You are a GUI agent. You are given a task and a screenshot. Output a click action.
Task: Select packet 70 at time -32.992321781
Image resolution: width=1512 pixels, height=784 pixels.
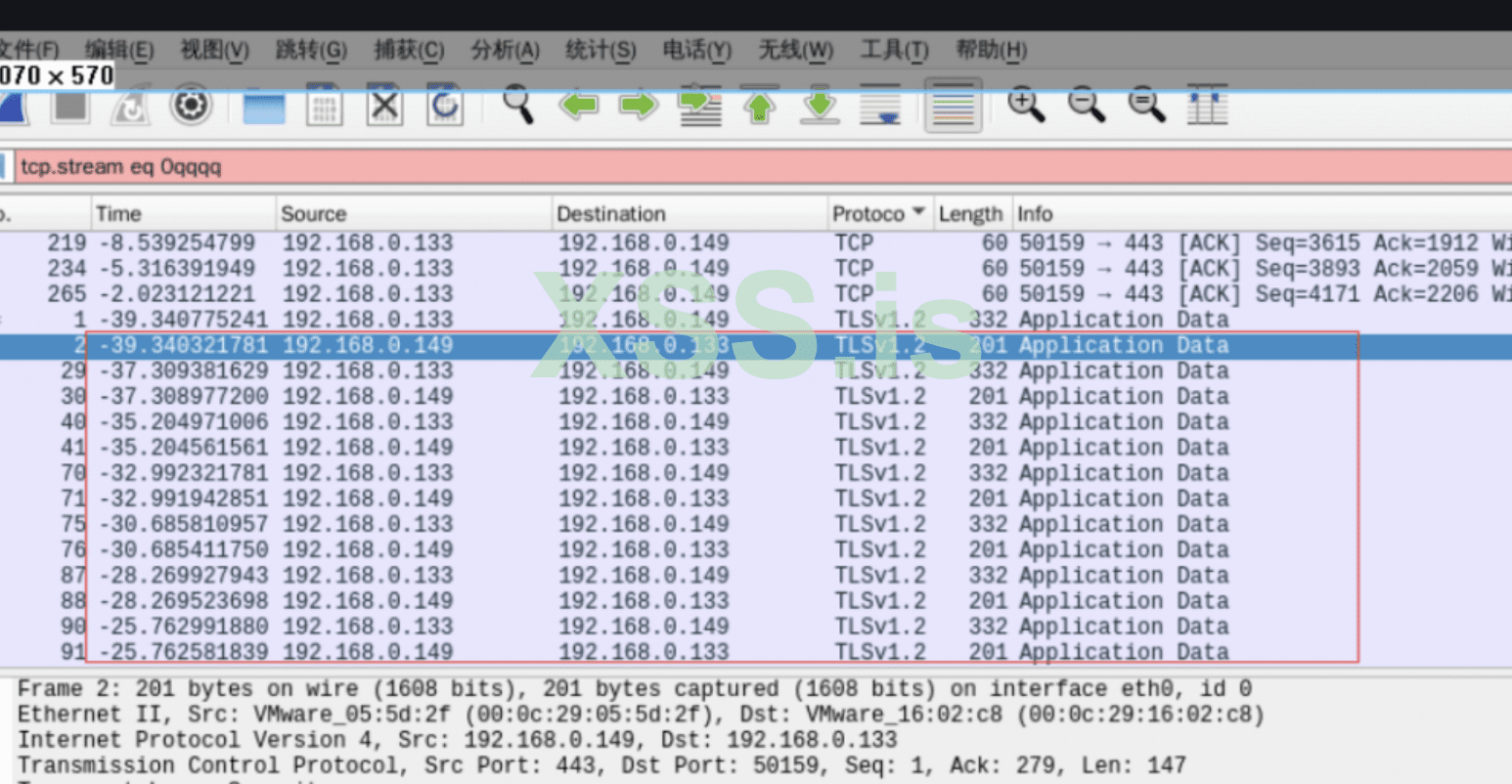coord(756,473)
